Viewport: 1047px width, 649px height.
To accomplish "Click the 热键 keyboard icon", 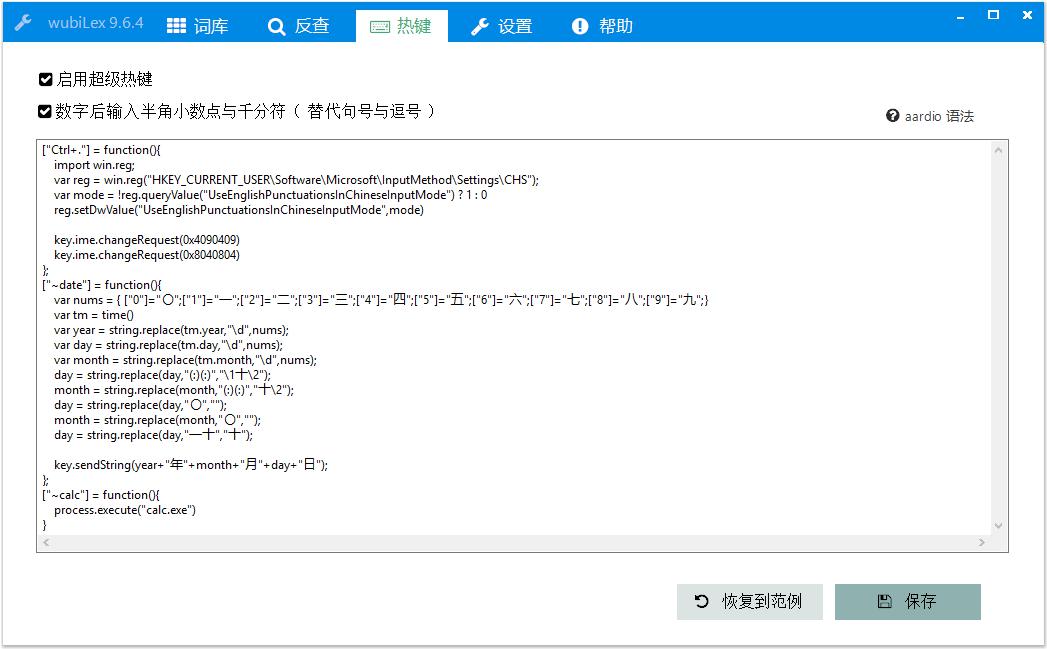I will pos(383,26).
